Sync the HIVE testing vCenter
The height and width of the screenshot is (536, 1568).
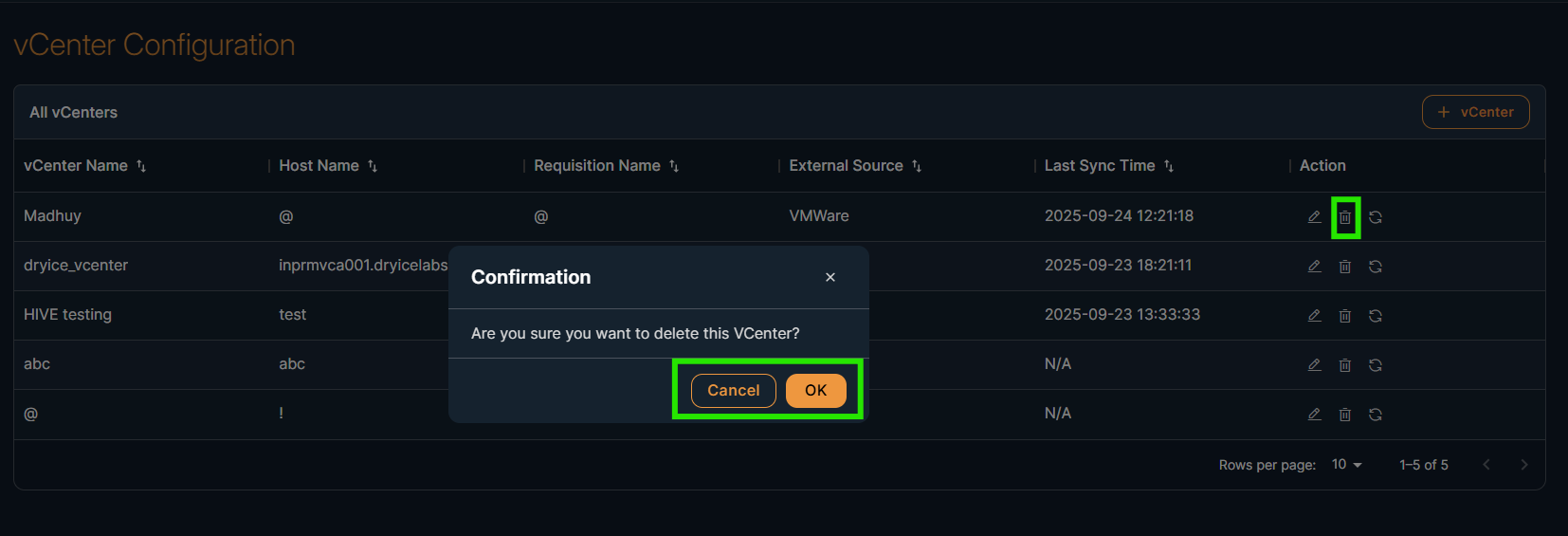click(1375, 316)
